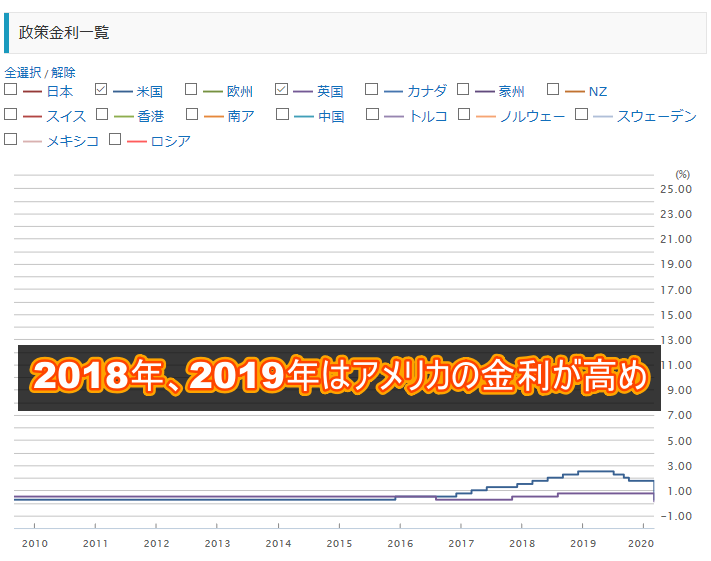Click the -1.00 y-axis label

click(x=676, y=516)
